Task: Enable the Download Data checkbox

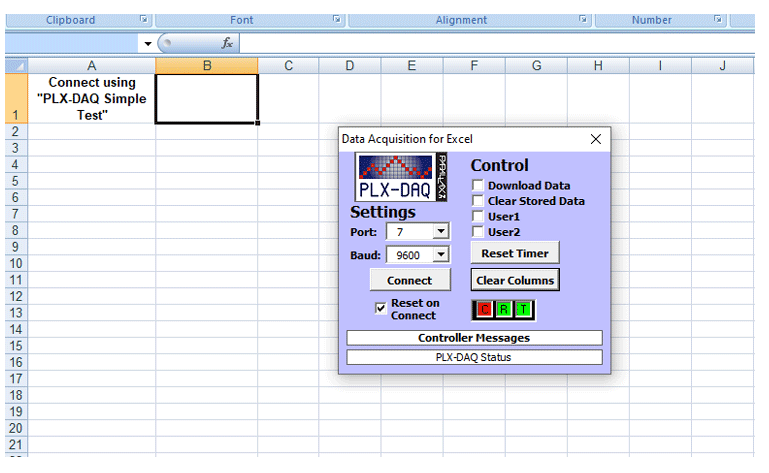Action: tap(478, 185)
